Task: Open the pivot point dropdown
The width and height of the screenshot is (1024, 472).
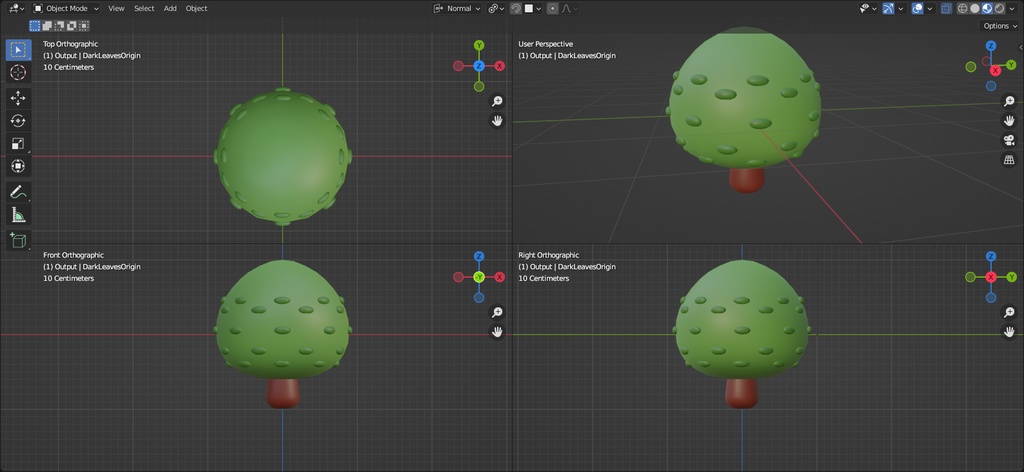Action: [x=497, y=8]
